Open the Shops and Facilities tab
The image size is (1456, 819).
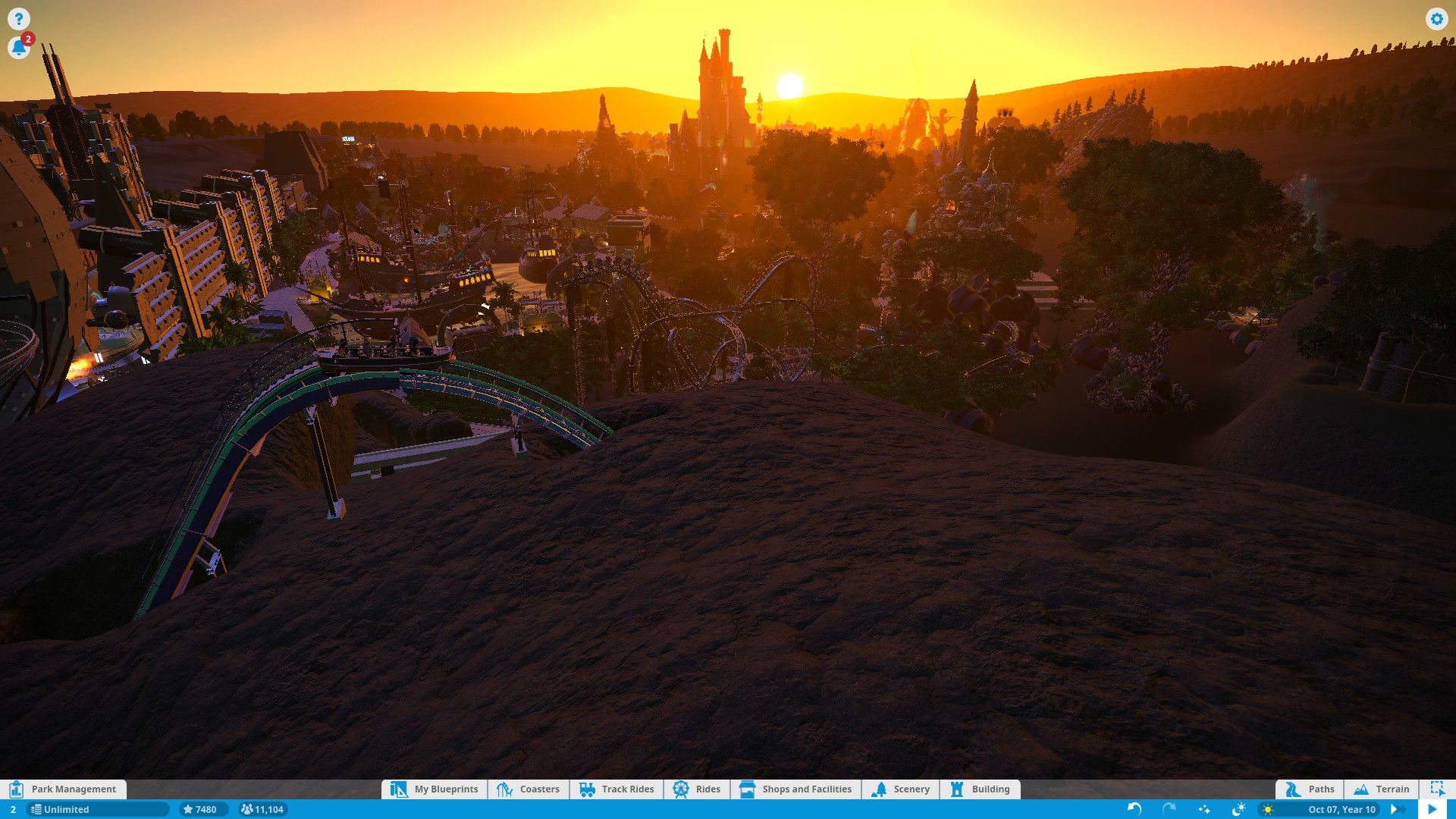click(x=795, y=789)
